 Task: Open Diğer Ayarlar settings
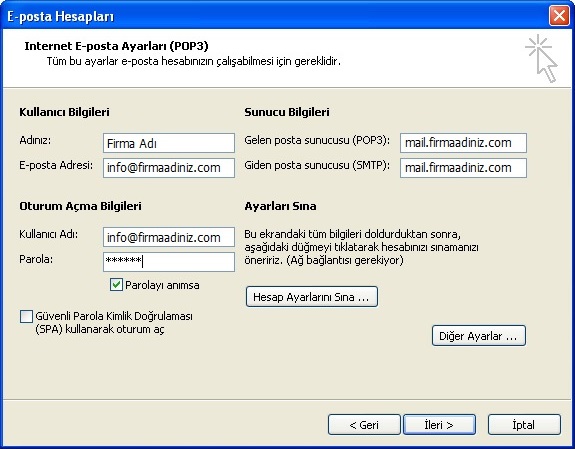click(x=479, y=336)
